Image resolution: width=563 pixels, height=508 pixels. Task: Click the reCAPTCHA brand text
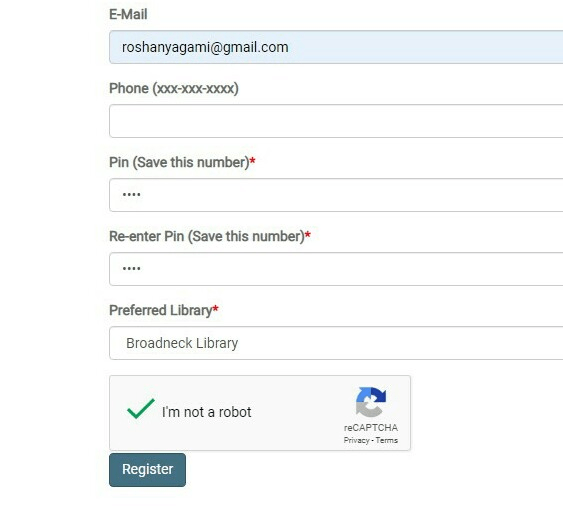tap(371, 428)
